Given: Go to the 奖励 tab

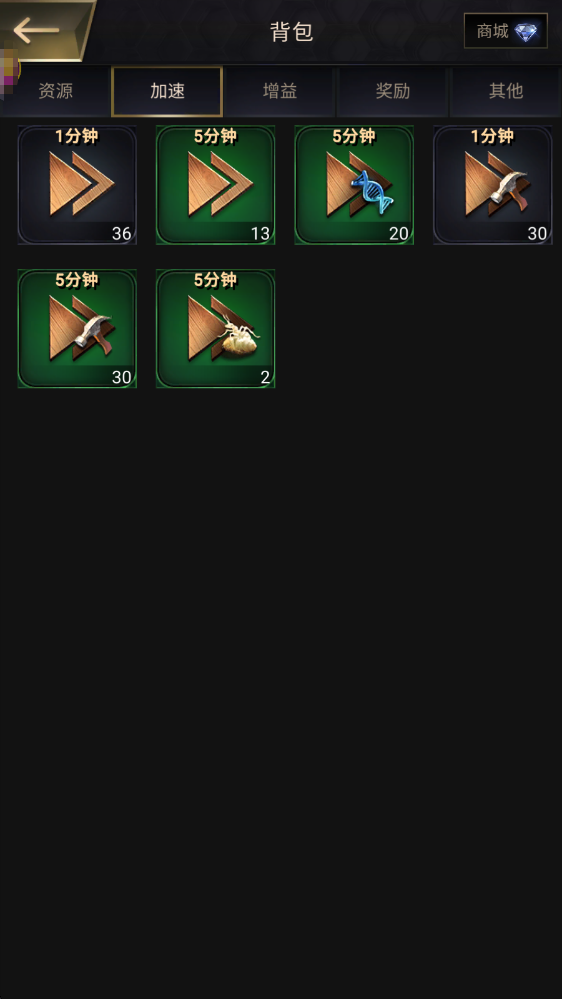Looking at the screenshot, I should coord(393,91).
